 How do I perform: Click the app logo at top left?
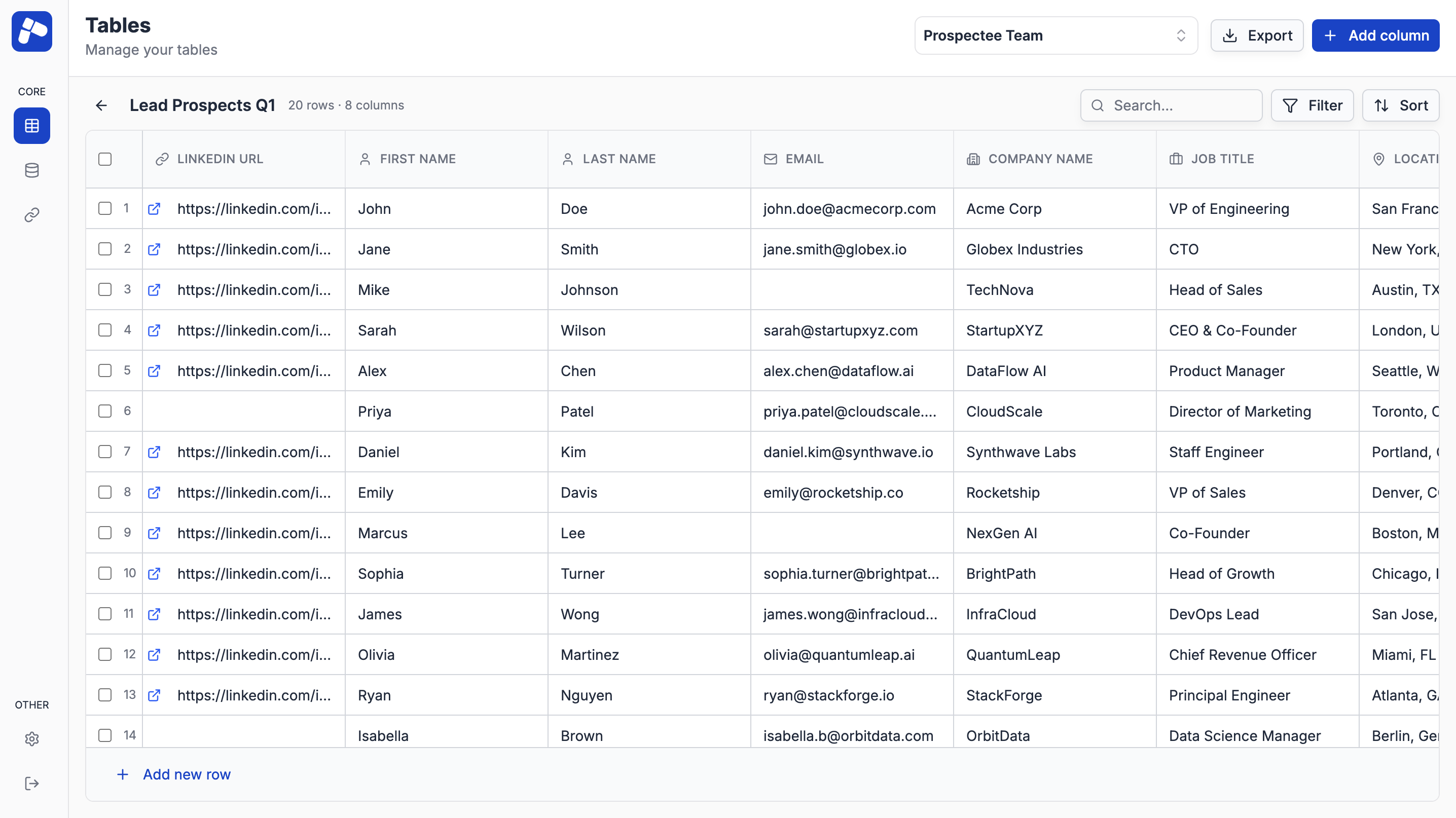(31, 31)
